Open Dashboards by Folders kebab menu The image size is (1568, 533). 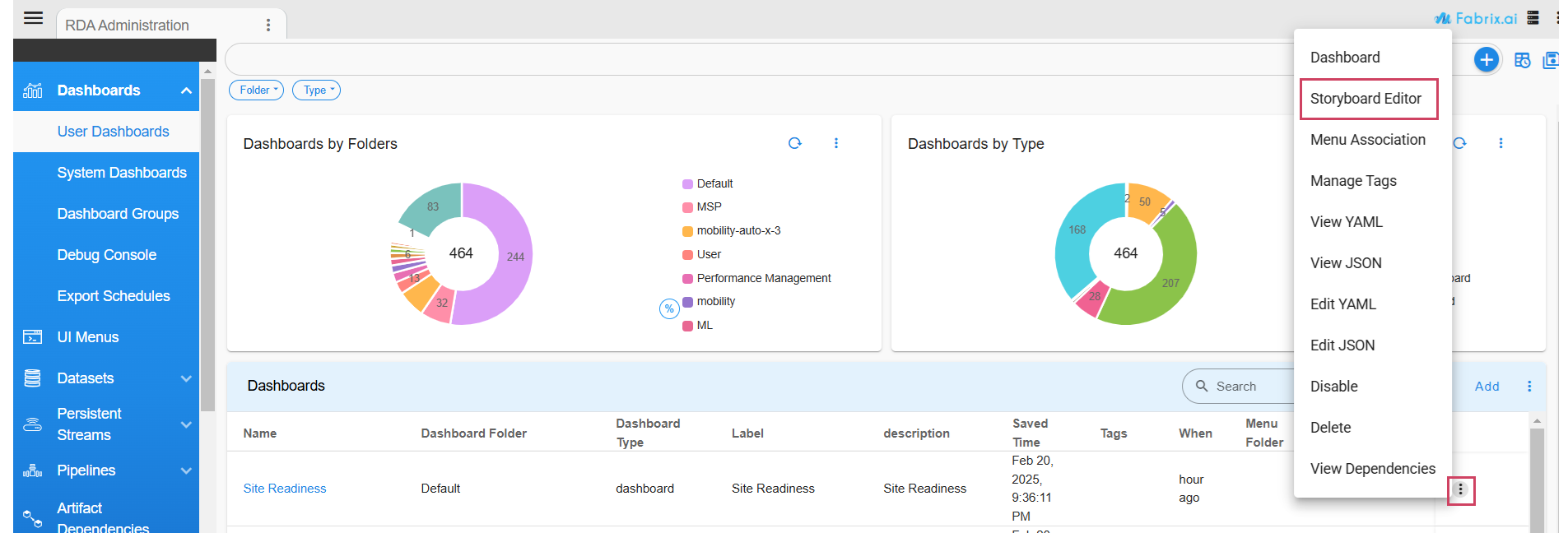[x=836, y=143]
